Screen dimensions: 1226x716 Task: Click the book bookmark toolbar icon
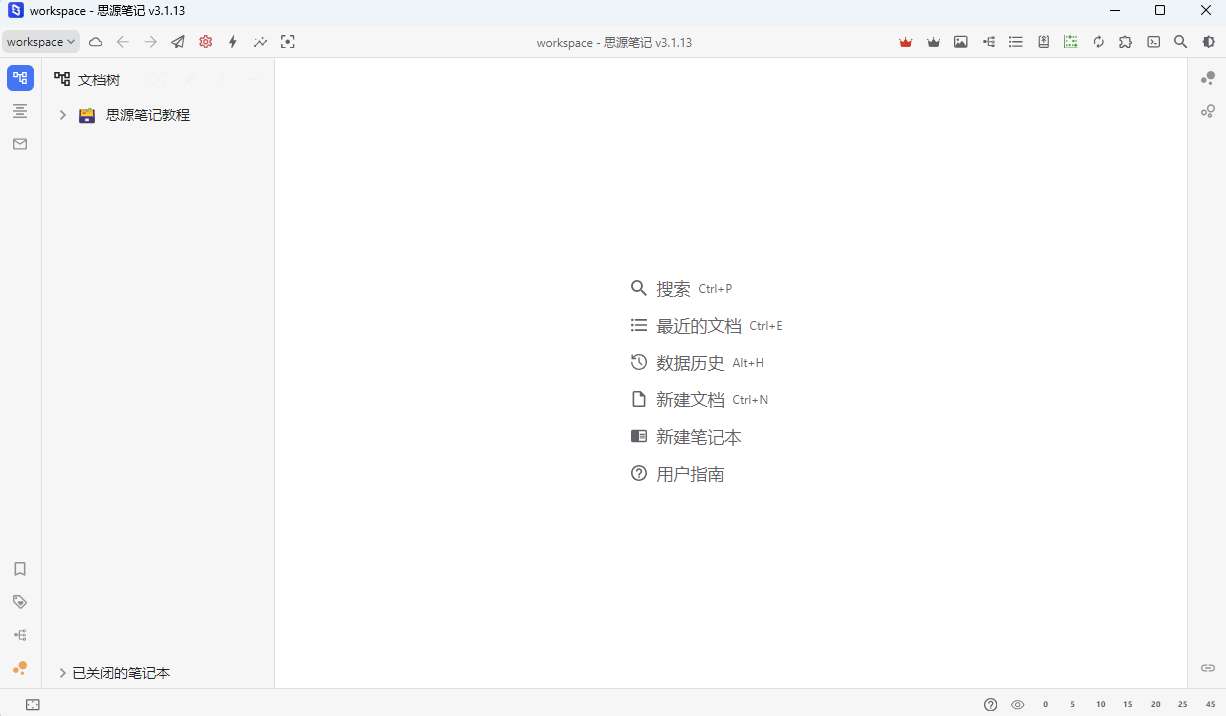(1043, 42)
